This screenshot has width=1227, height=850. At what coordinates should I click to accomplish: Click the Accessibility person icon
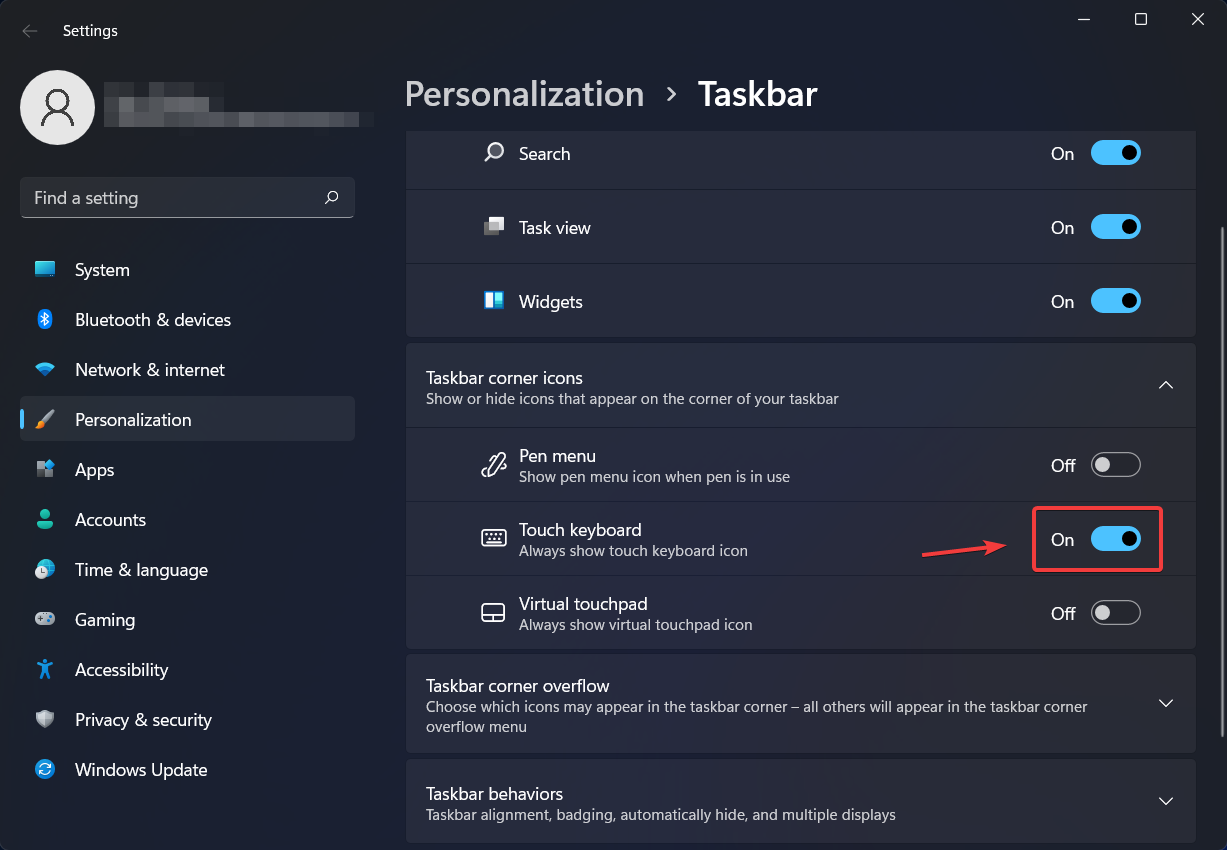click(x=45, y=670)
